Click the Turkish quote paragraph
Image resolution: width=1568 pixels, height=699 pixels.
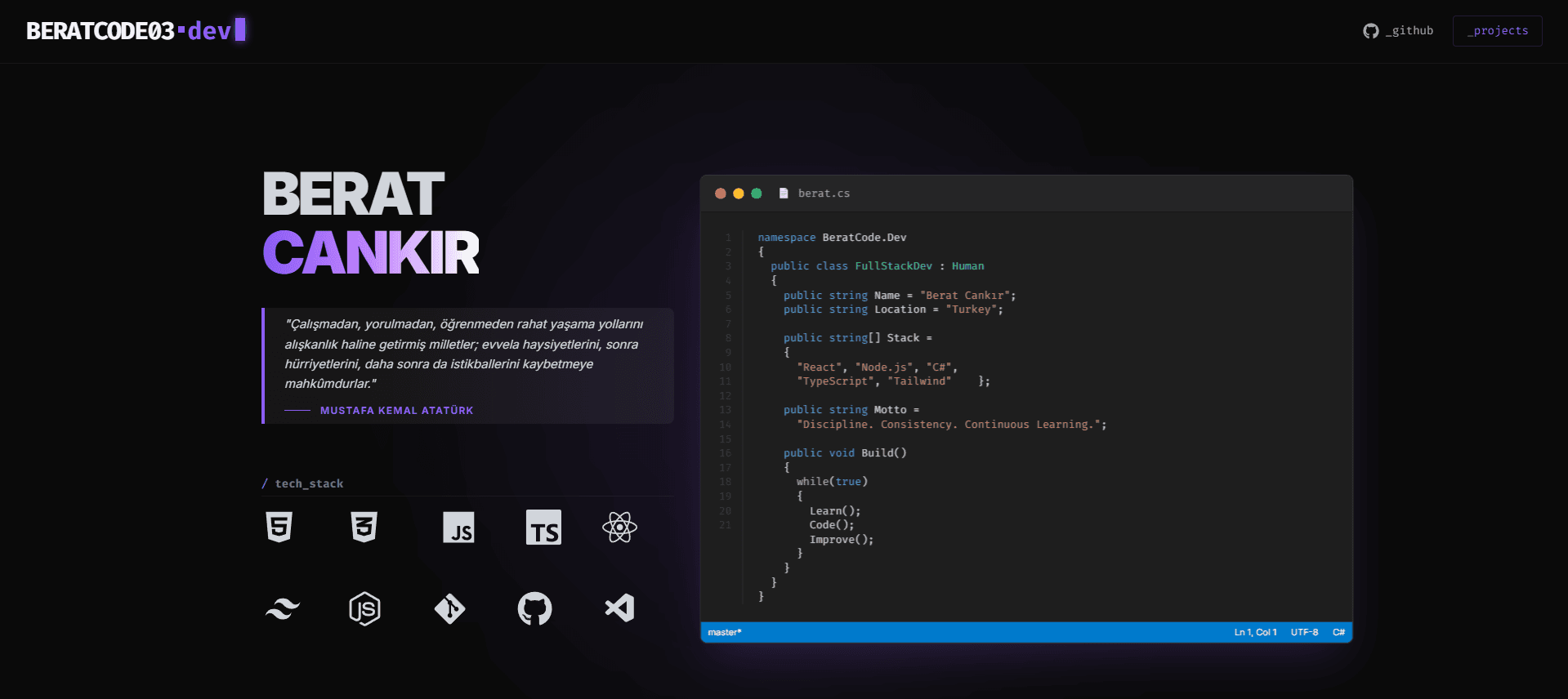(464, 354)
